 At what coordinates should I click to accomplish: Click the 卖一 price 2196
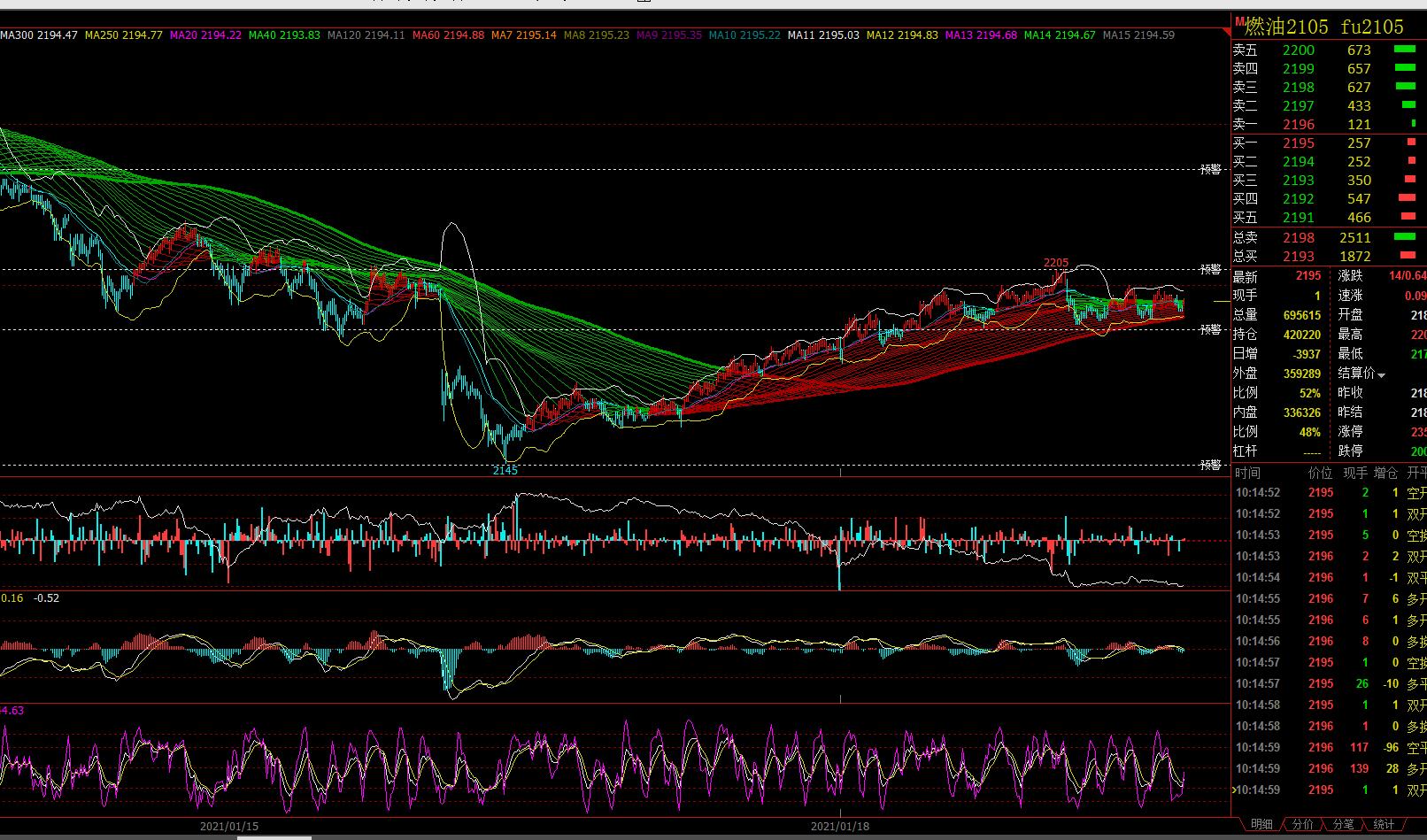coord(1299,125)
